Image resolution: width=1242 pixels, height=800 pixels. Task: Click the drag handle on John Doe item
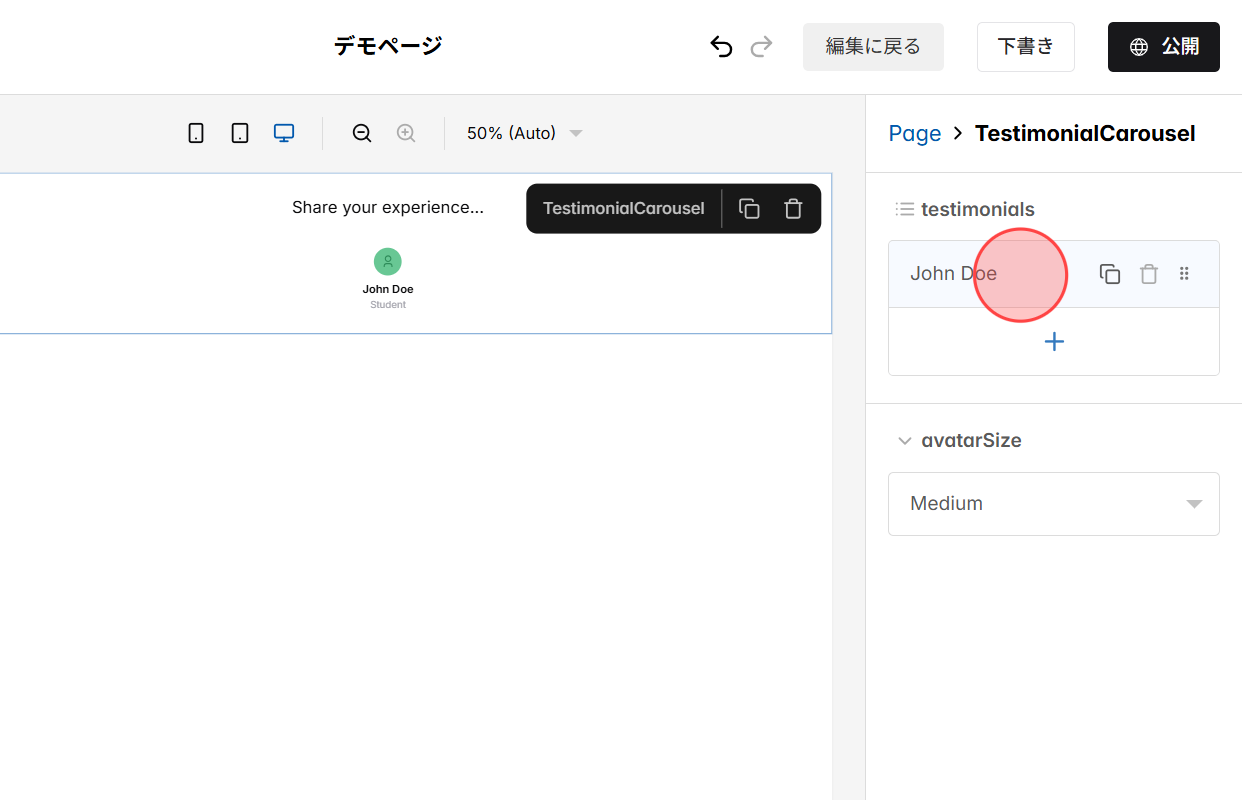coord(1184,273)
